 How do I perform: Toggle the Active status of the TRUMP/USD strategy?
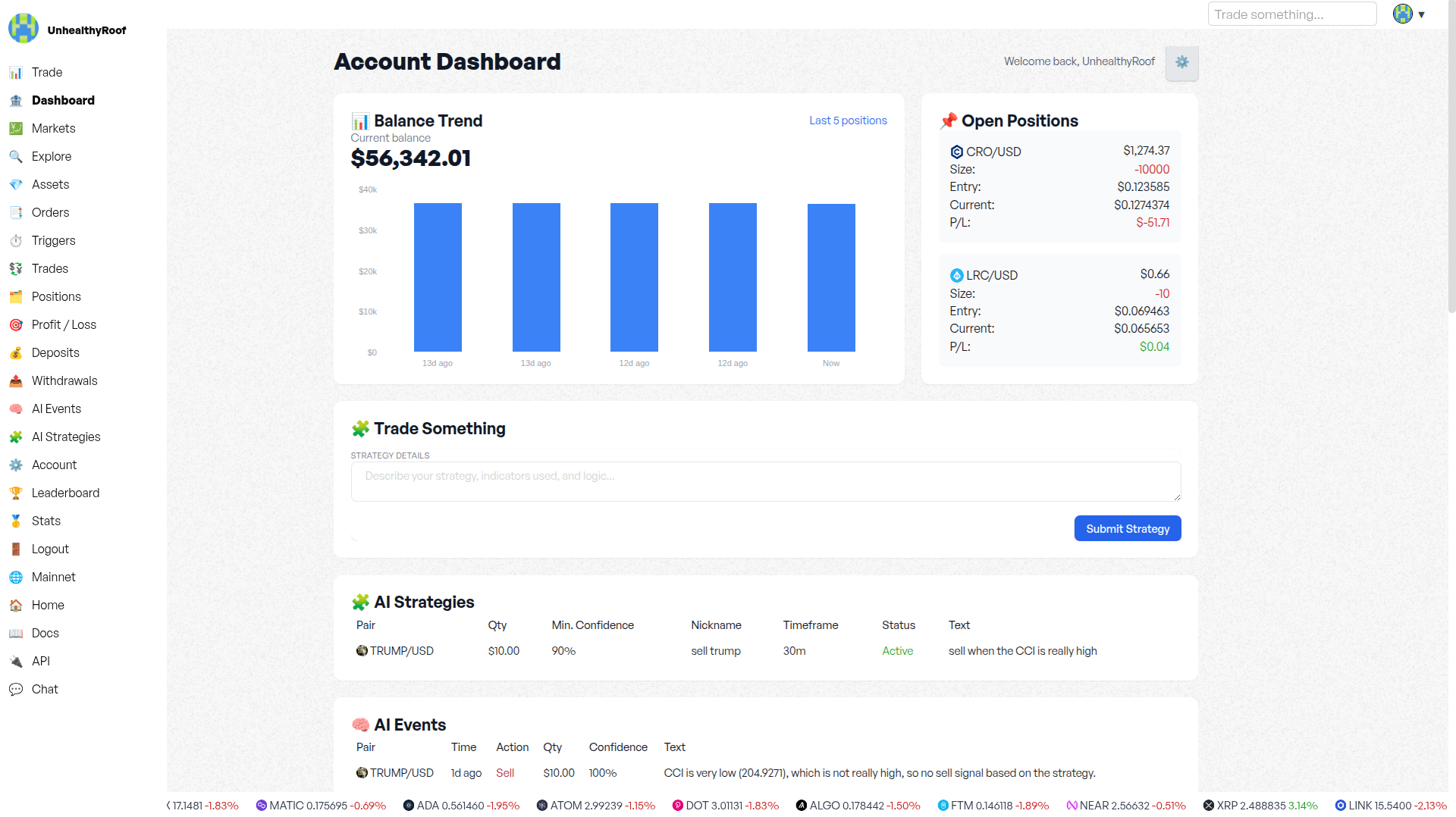point(897,650)
